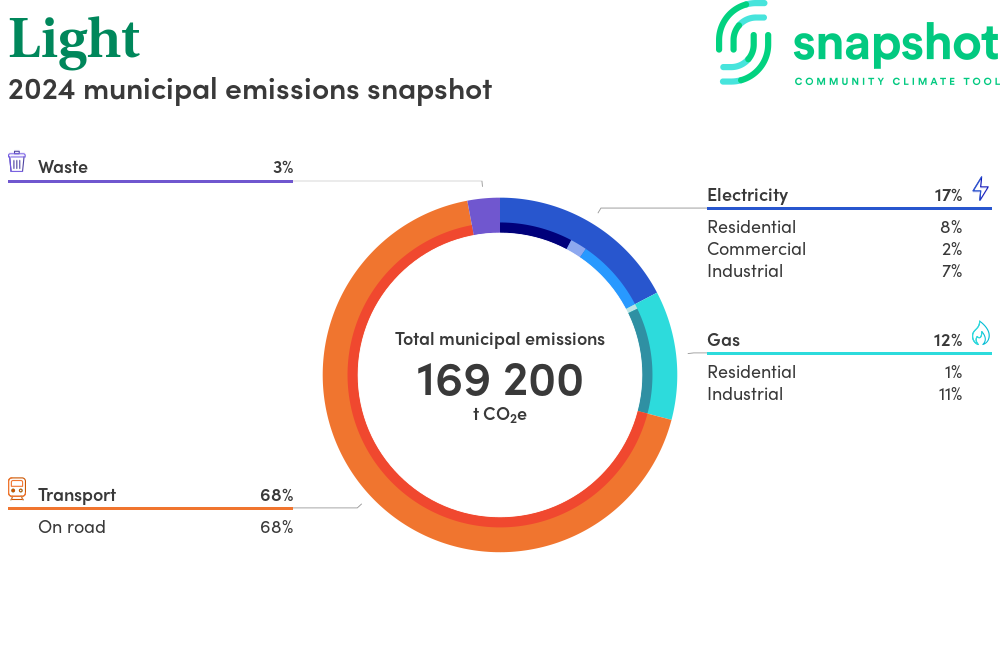Click the Waste category heading
The image size is (1000, 670).
coord(63,167)
